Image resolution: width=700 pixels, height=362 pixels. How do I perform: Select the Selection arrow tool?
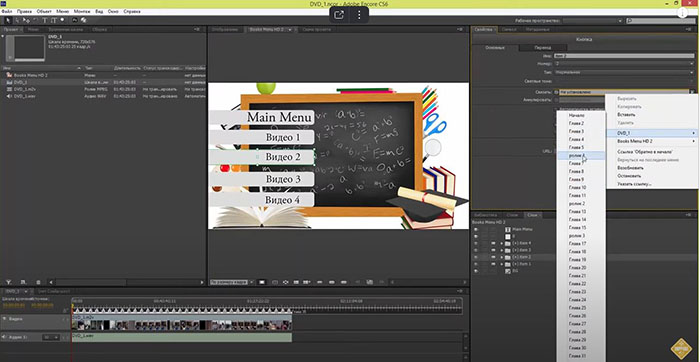click(8, 20)
